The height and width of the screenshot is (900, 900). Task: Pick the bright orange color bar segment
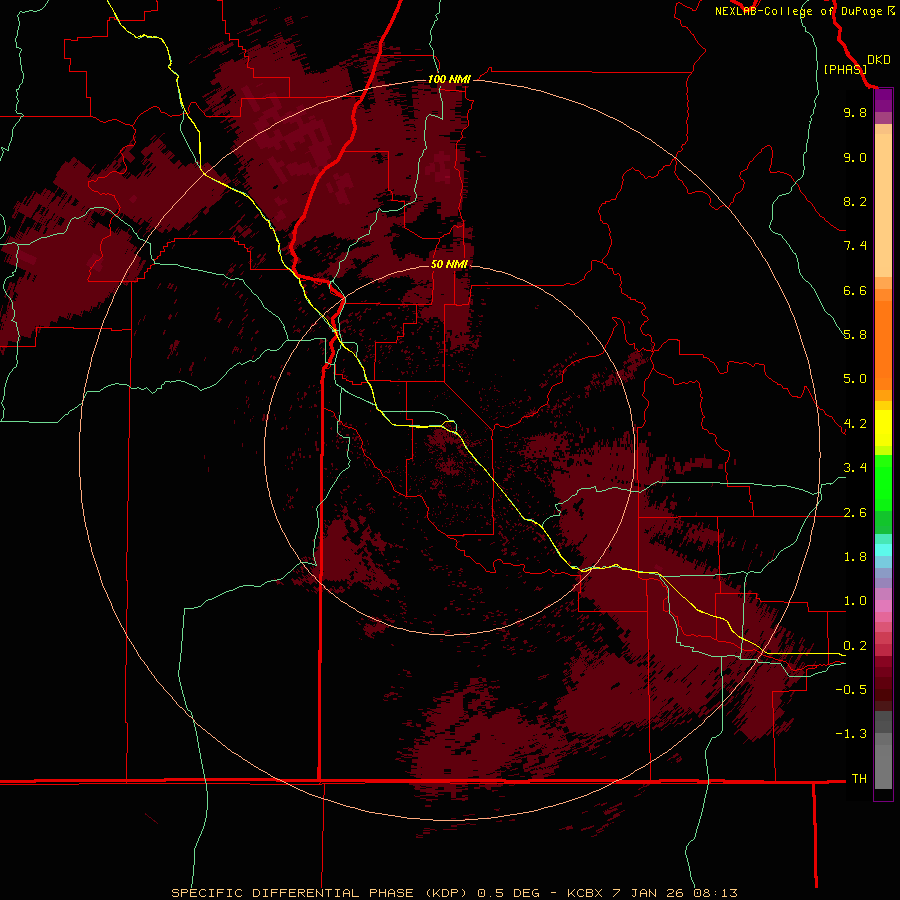(883, 346)
